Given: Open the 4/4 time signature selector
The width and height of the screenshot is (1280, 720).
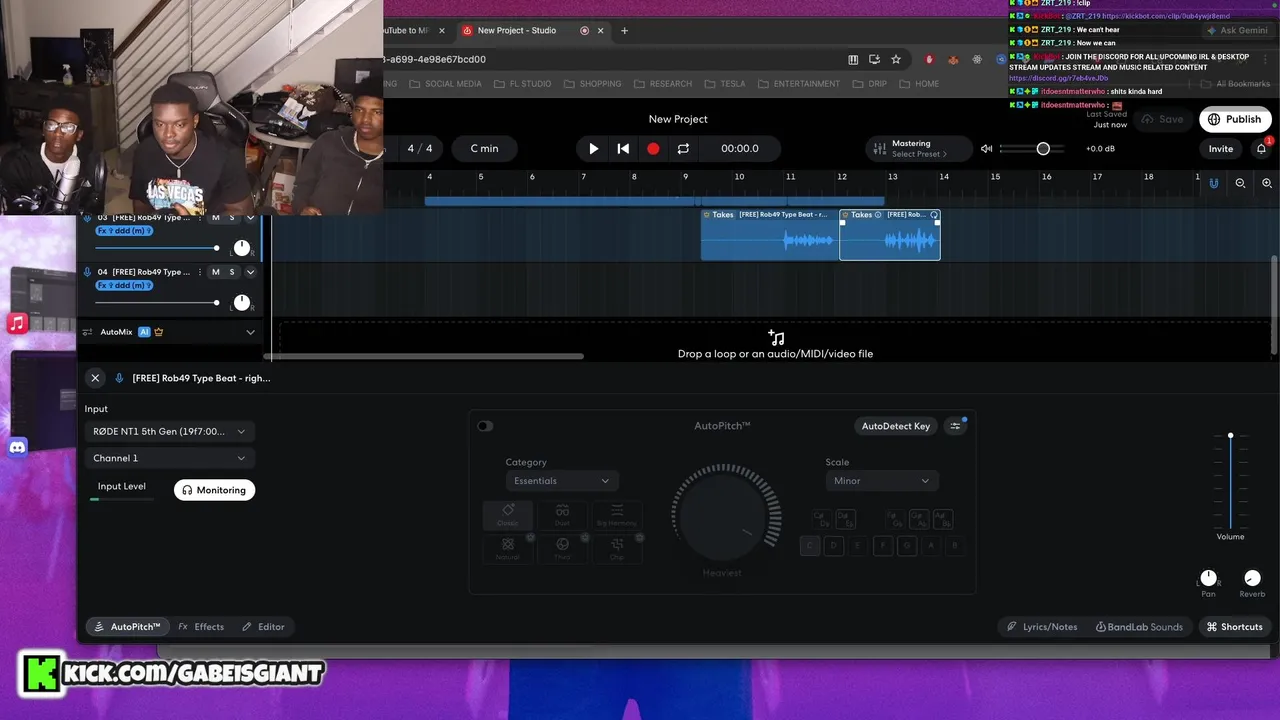Looking at the screenshot, I should [420, 148].
